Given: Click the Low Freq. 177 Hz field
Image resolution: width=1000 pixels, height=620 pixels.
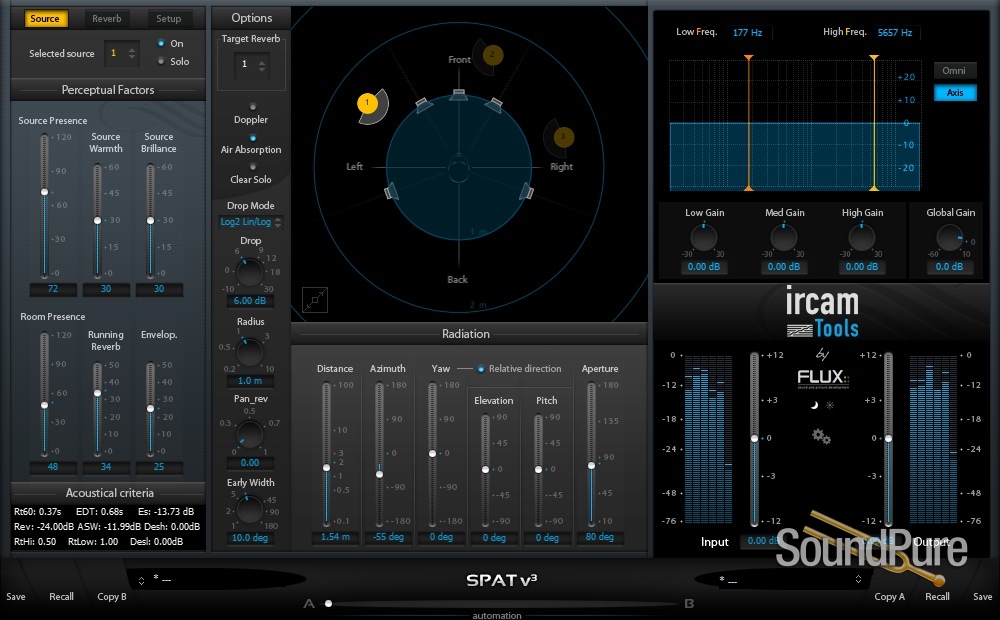Looking at the screenshot, I should tap(747, 33).
